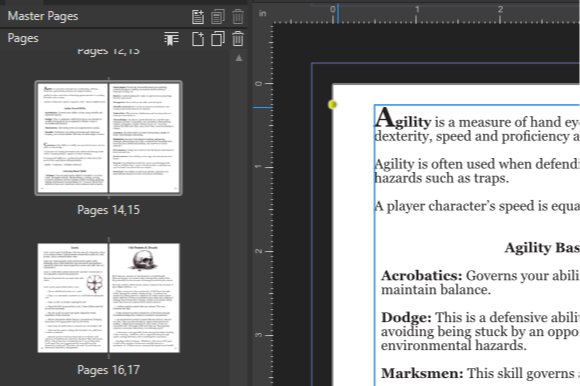Click the 'Acrobatics:' skill heading

(x=422, y=275)
